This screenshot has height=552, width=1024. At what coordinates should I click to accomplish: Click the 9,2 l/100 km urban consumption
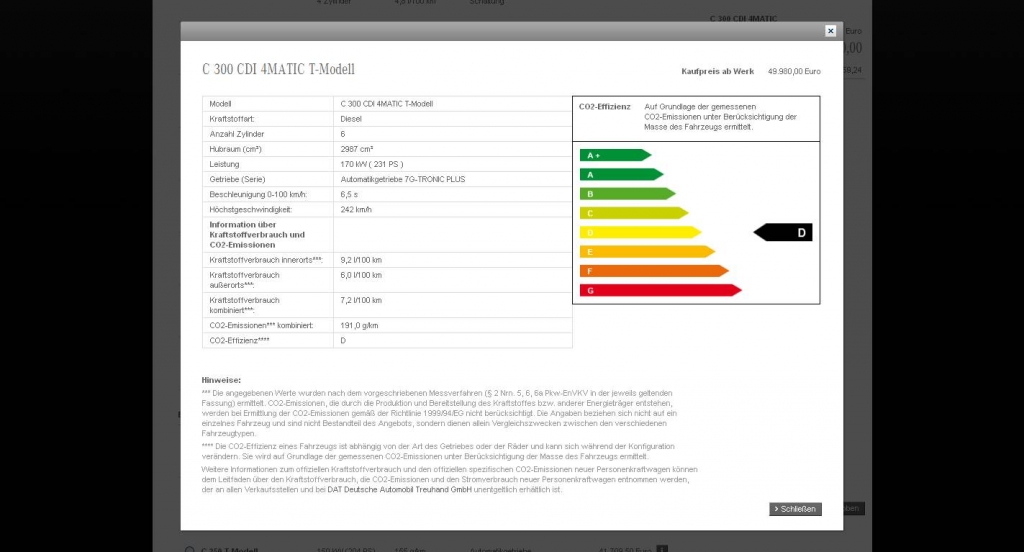pyautogui.click(x=361, y=260)
